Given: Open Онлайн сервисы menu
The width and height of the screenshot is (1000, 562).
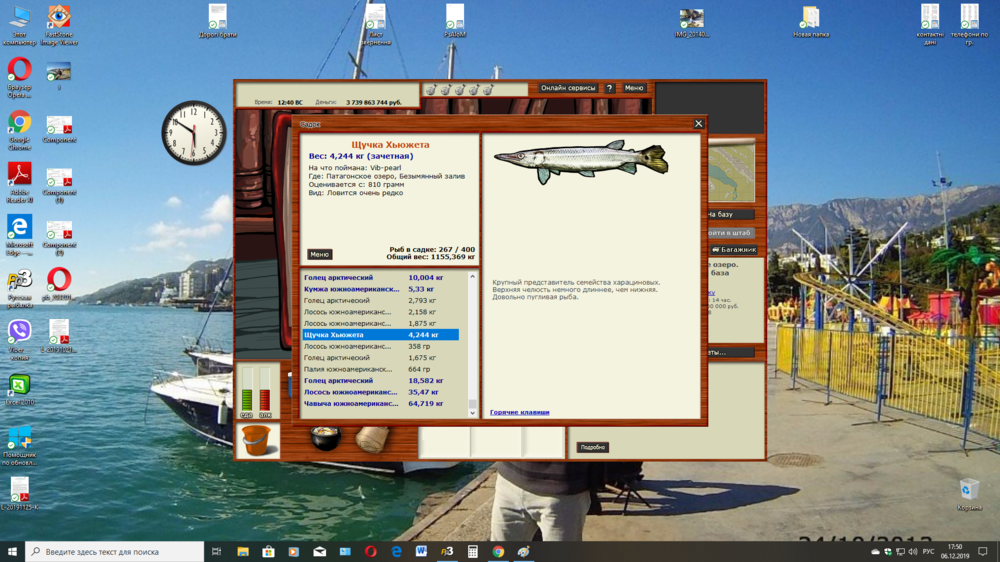Looking at the screenshot, I should tap(568, 88).
